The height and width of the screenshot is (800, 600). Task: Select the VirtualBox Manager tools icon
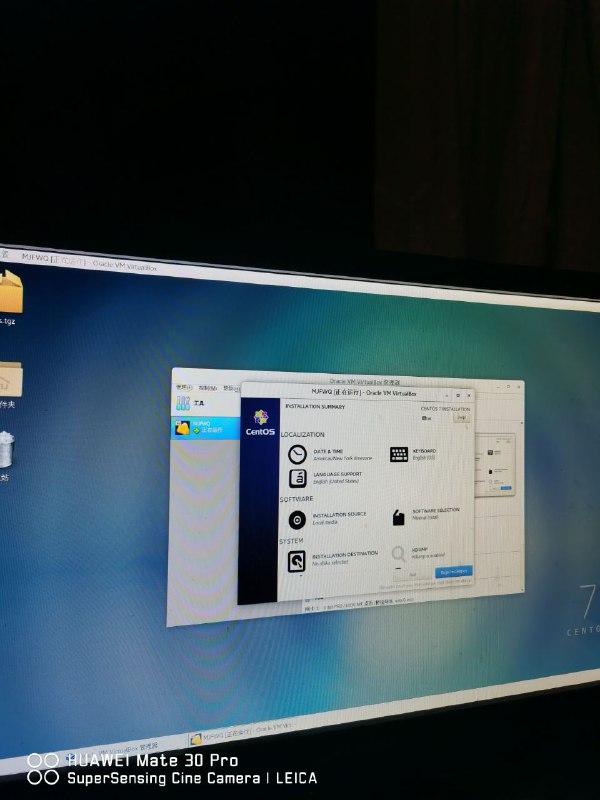(183, 404)
